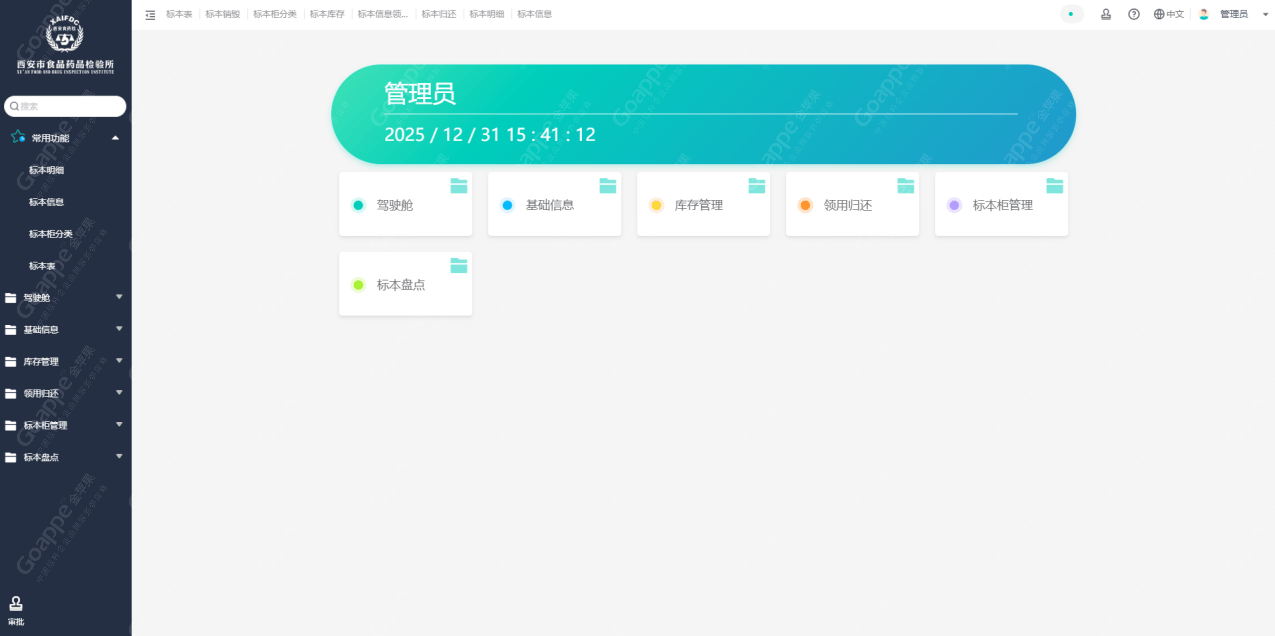Click the sidebar collapse icon in top bar
The image size is (1275, 636).
pos(150,15)
